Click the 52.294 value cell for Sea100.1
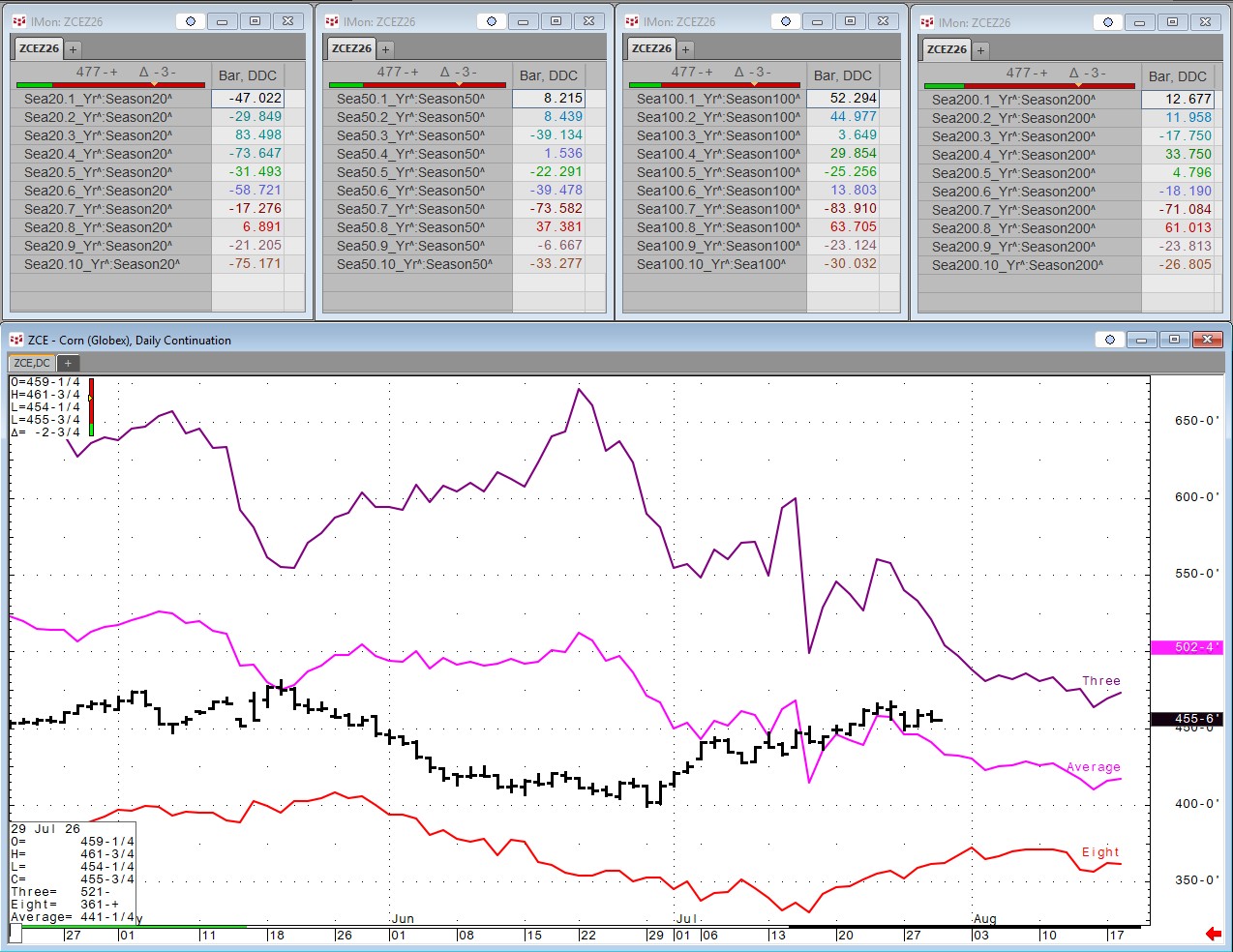 click(842, 99)
